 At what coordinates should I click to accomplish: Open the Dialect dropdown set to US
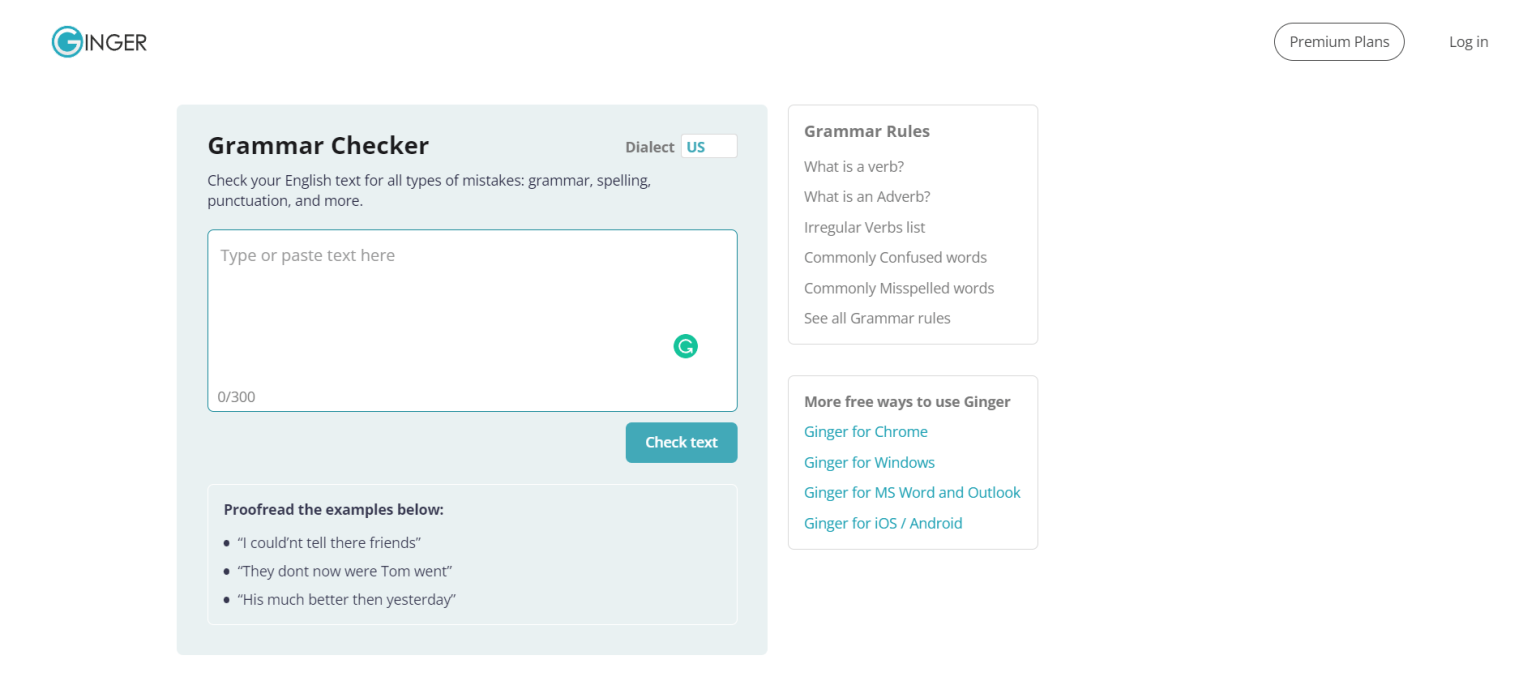tap(709, 146)
